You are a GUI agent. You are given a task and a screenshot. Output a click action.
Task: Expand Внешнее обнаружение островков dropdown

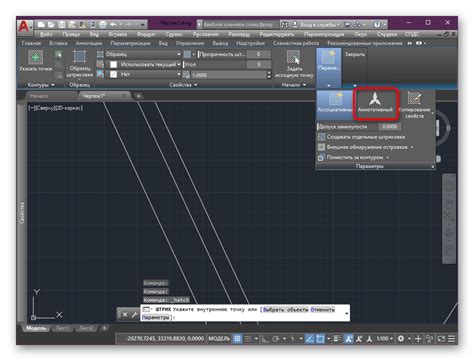point(412,147)
